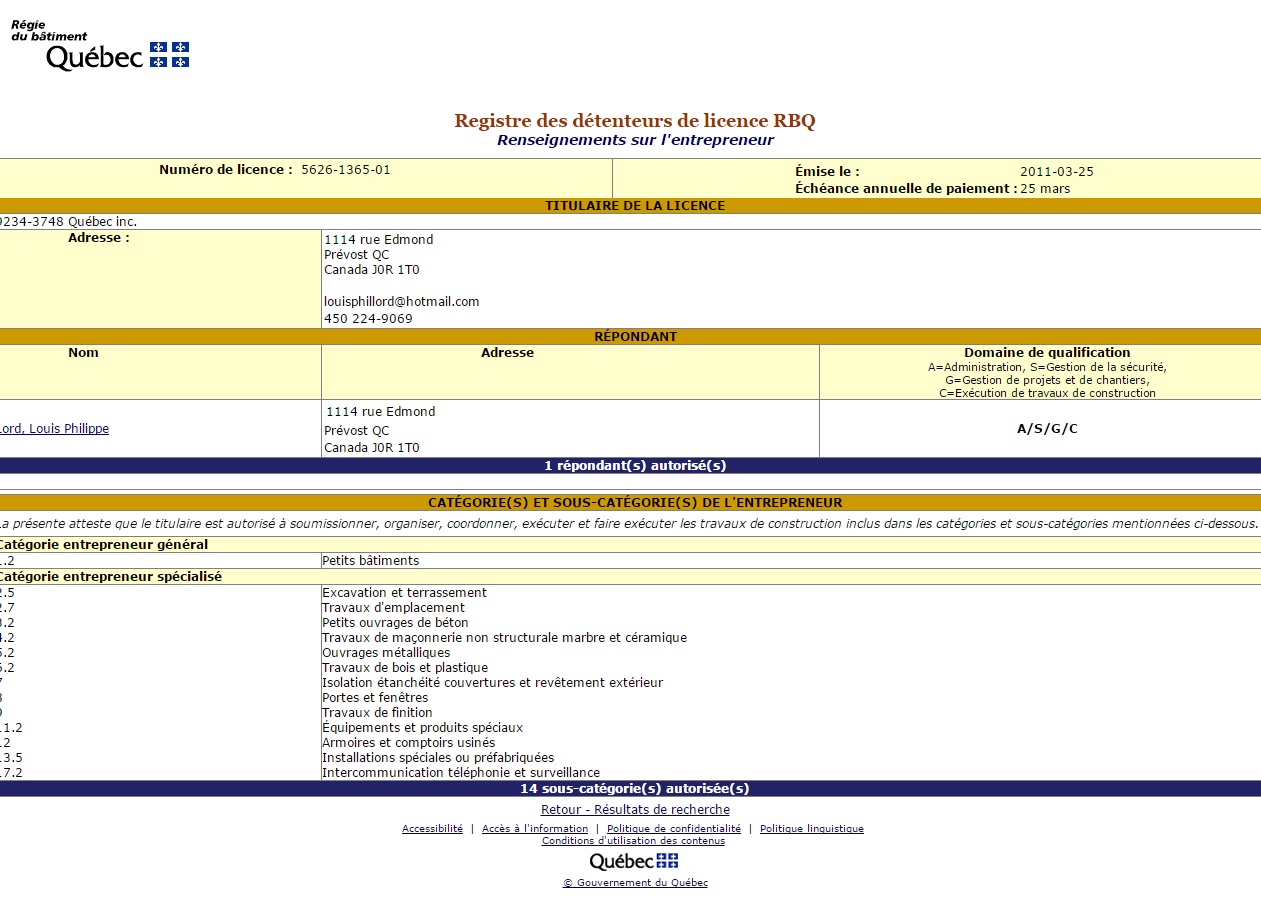Open the Lord, Louis Philippe respondent link
This screenshot has width=1261, height=897.
[x=54, y=429]
